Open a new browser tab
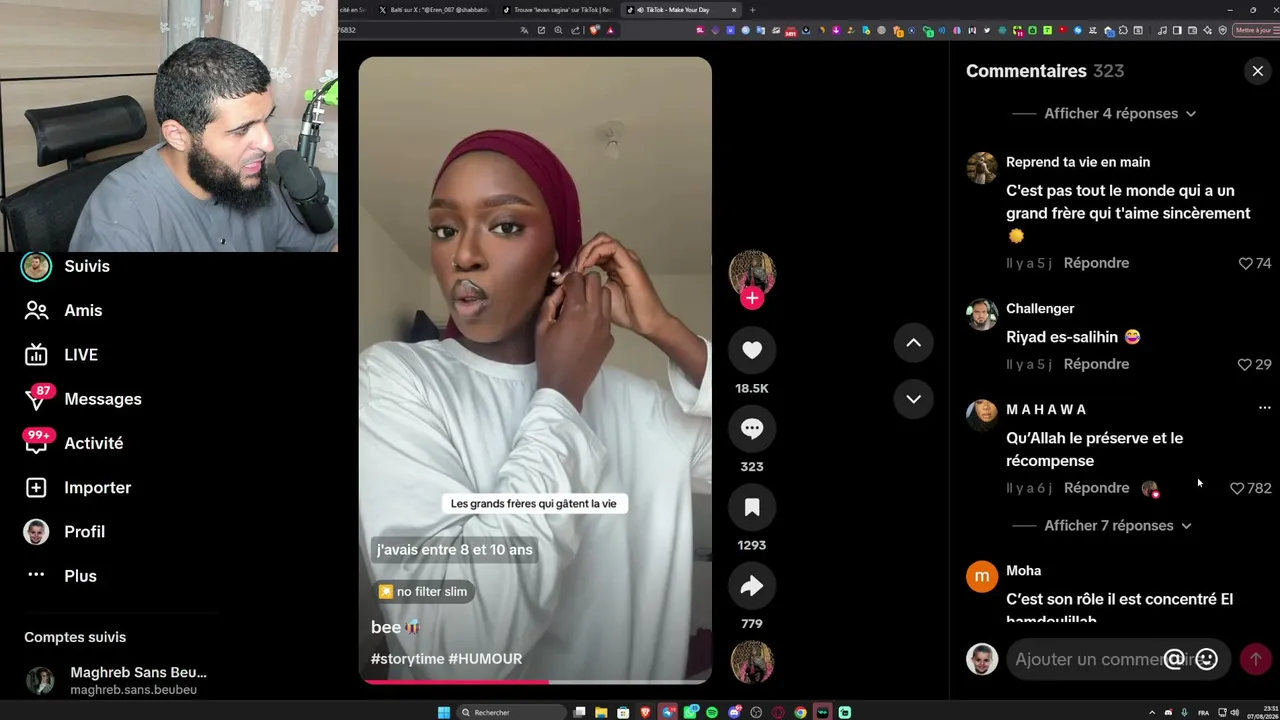1280x720 pixels. click(753, 10)
